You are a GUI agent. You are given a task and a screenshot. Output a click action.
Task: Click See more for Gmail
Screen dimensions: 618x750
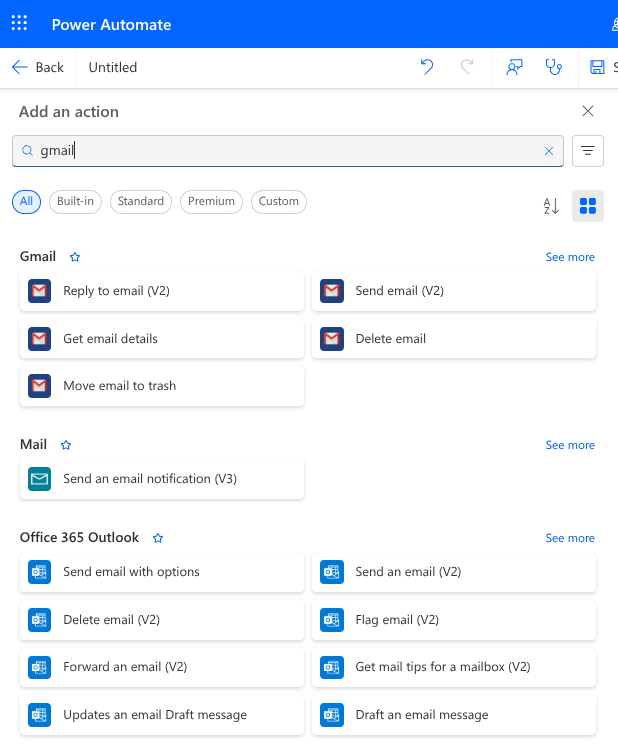[570, 257]
